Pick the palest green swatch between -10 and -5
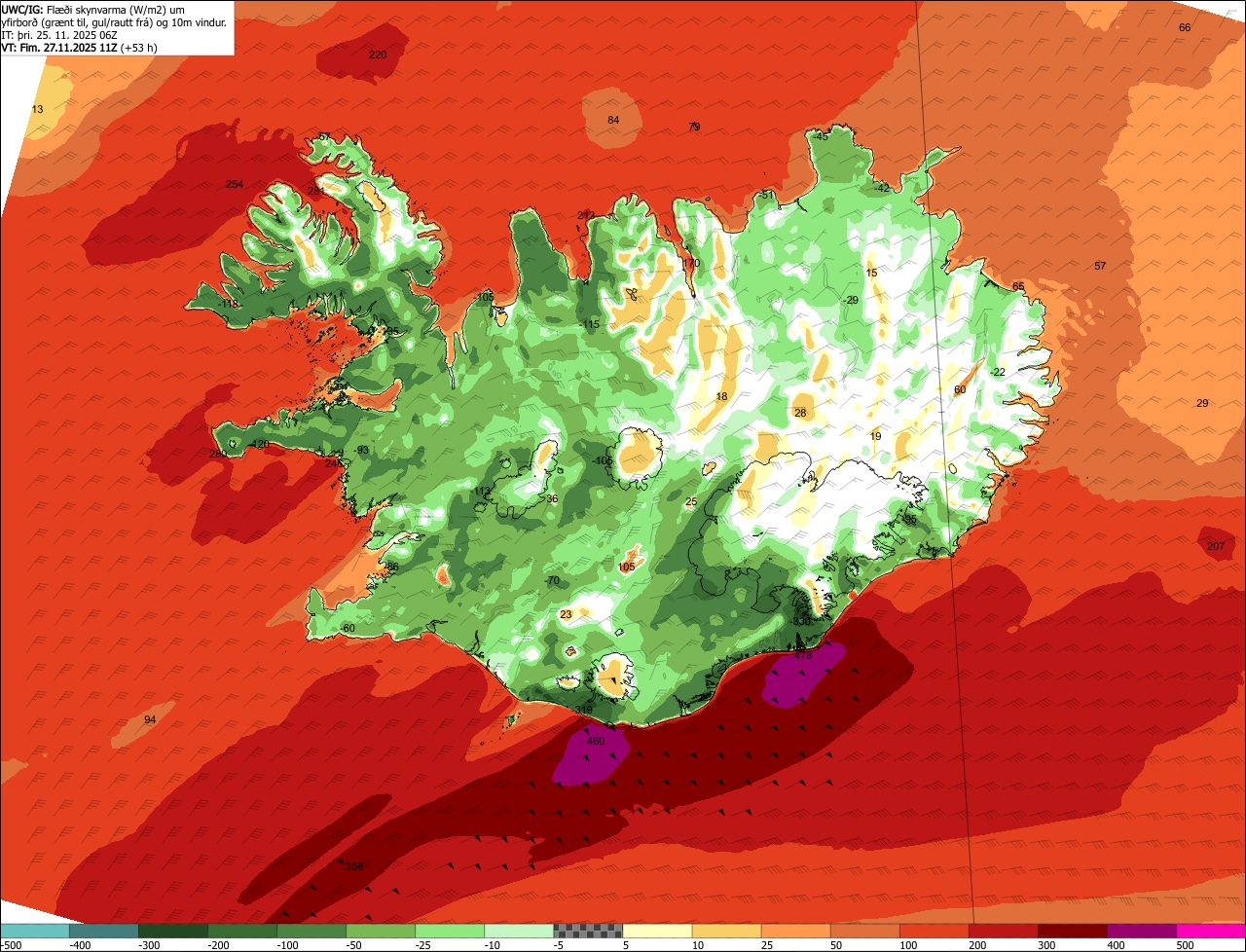The width and height of the screenshot is (1246, 952). 519,931
